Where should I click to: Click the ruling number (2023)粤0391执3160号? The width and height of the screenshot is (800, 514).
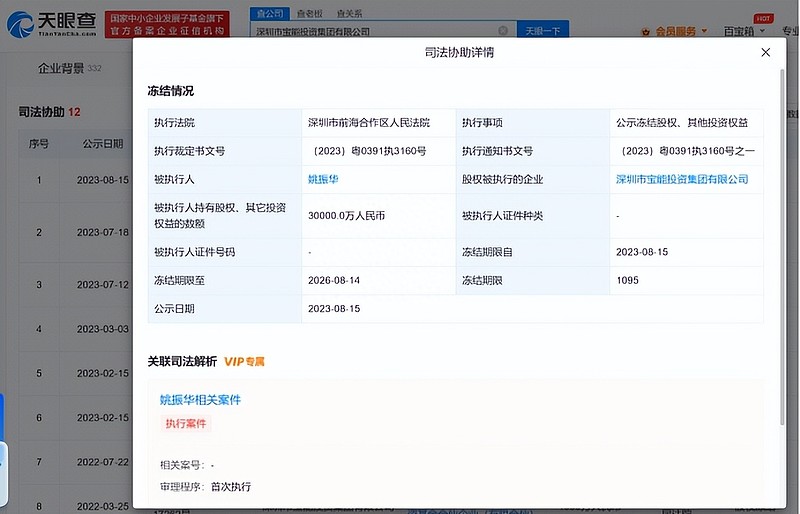[x=368, y=151]
